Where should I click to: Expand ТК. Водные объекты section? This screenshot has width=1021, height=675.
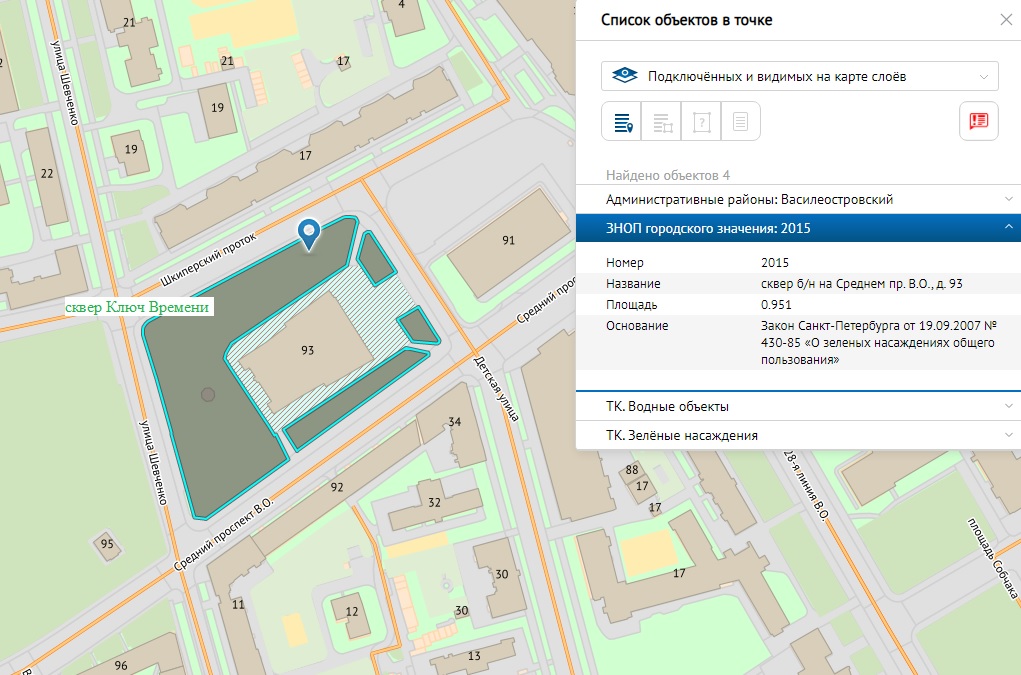tap(798, 406)
